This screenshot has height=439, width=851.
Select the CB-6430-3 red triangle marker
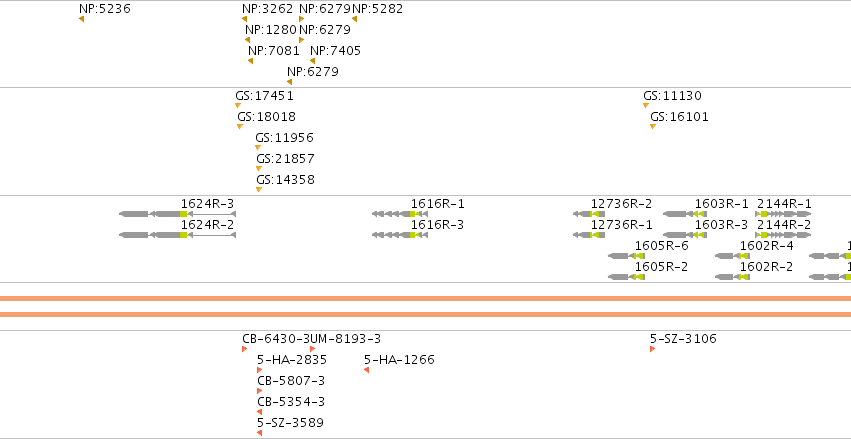tap(245, 349)
